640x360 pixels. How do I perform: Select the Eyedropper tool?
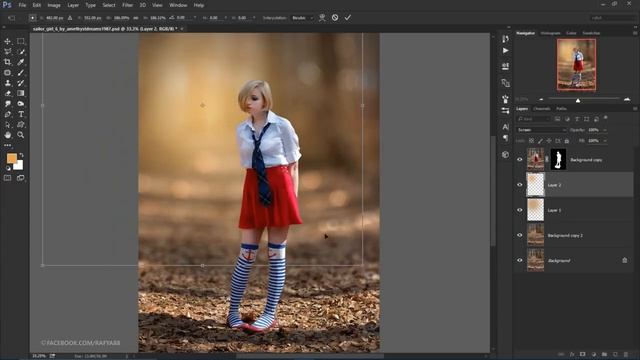click(x=20, y=62)
